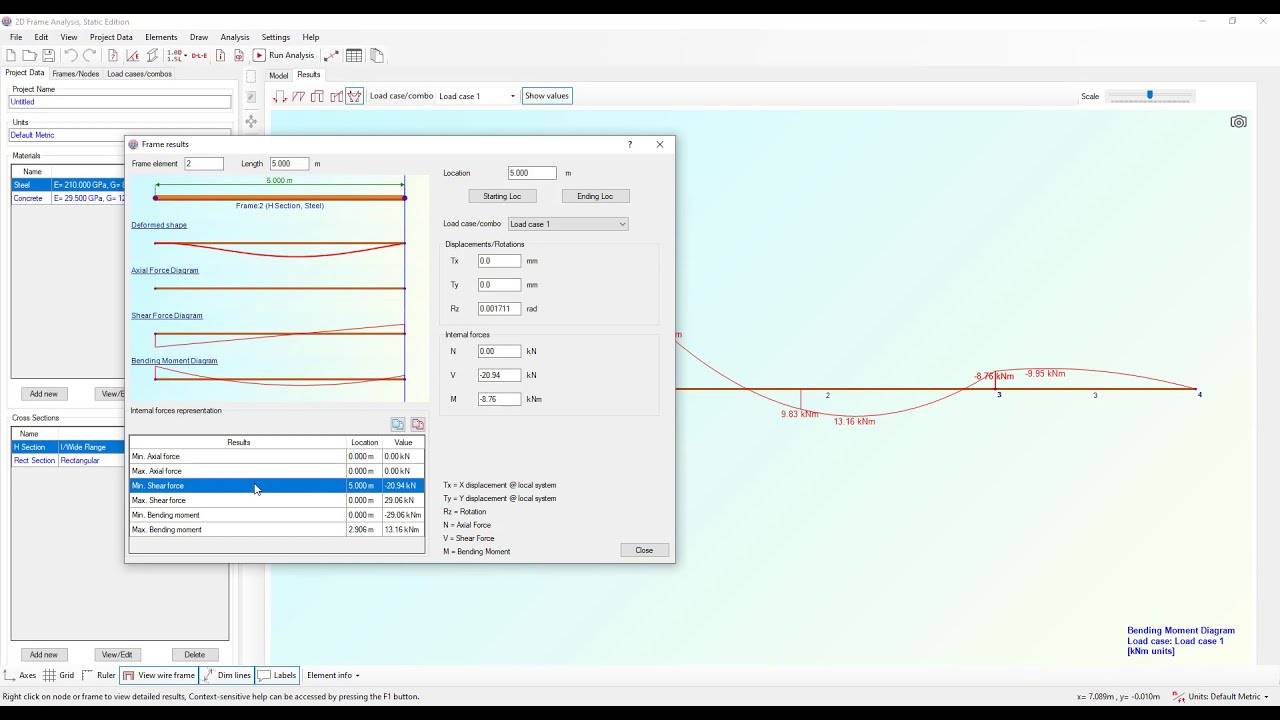1280x720 pixels.
Task: Toggle Grid display
Action: (59, 675)
